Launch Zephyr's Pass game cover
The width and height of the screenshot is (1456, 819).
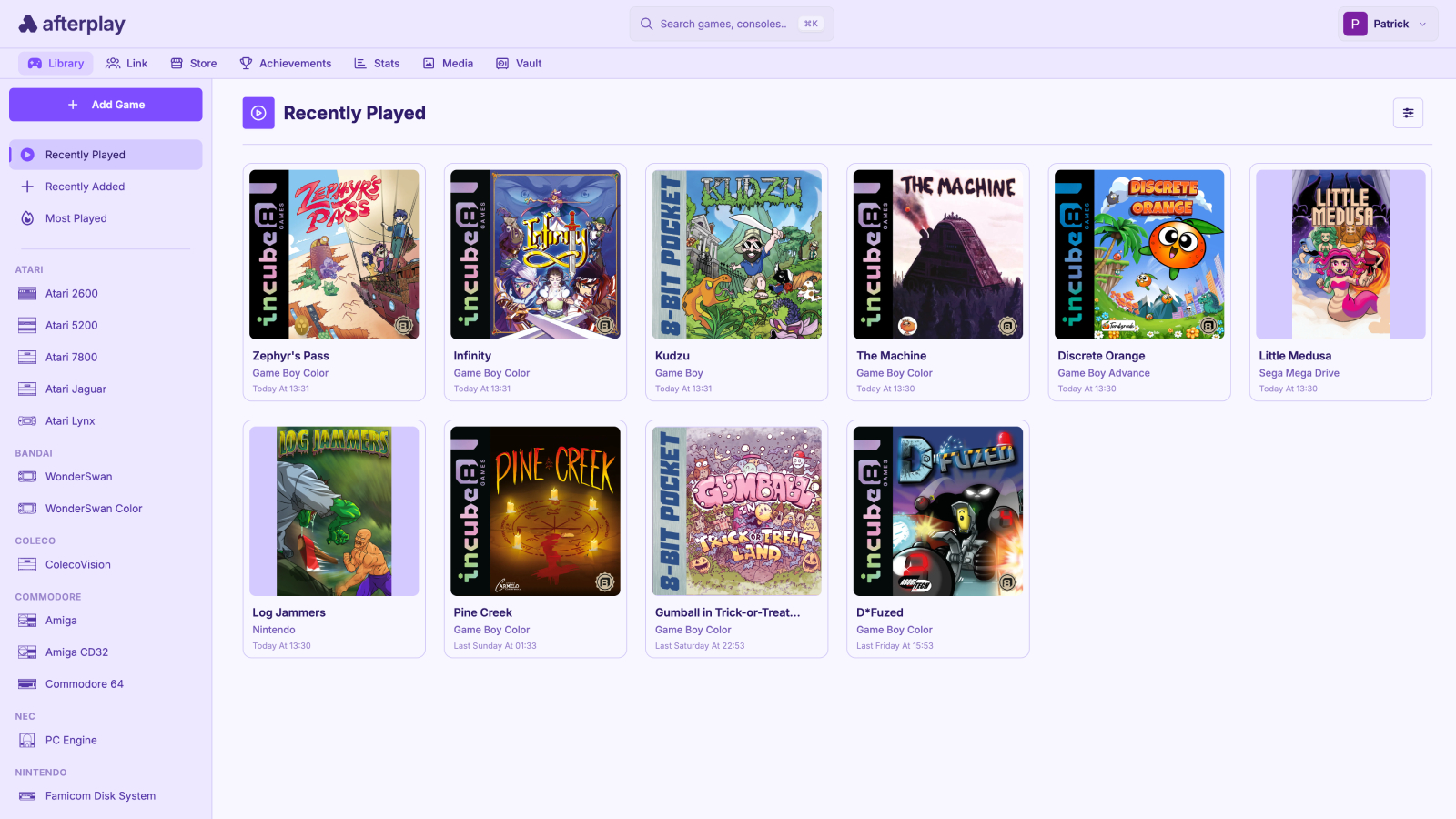334,255
